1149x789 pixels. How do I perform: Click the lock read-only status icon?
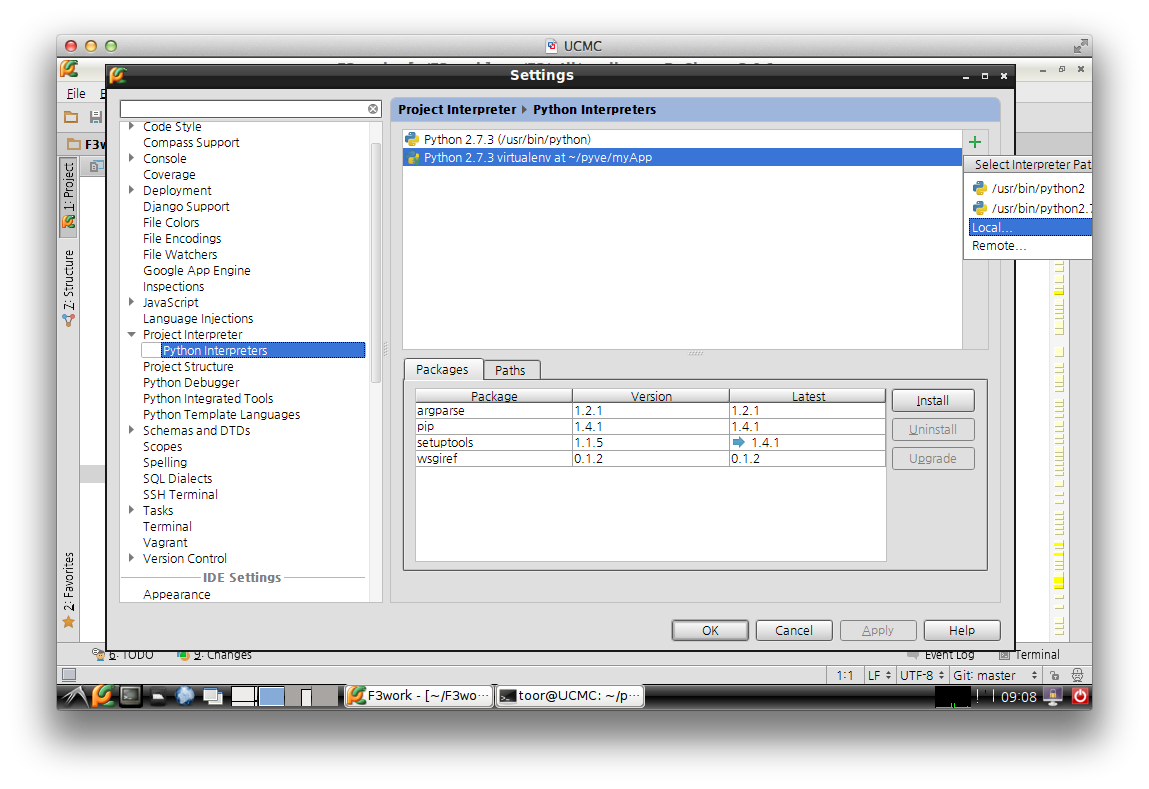tap(1054, 675)
